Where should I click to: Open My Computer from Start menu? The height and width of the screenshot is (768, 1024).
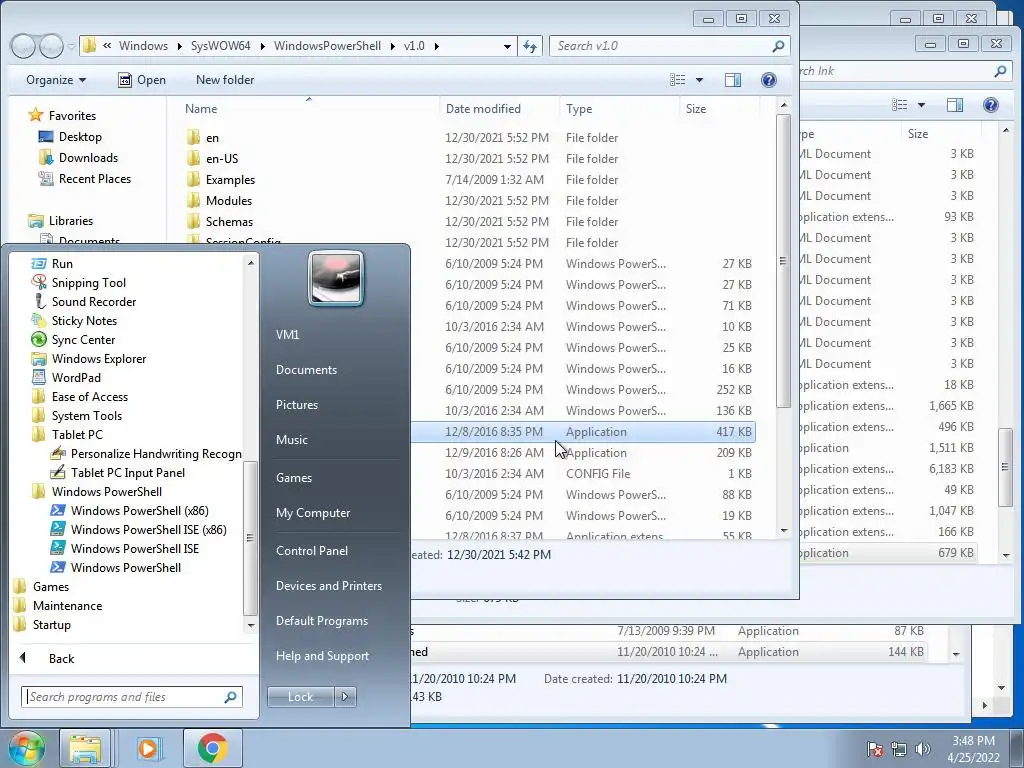click(313, 513)
